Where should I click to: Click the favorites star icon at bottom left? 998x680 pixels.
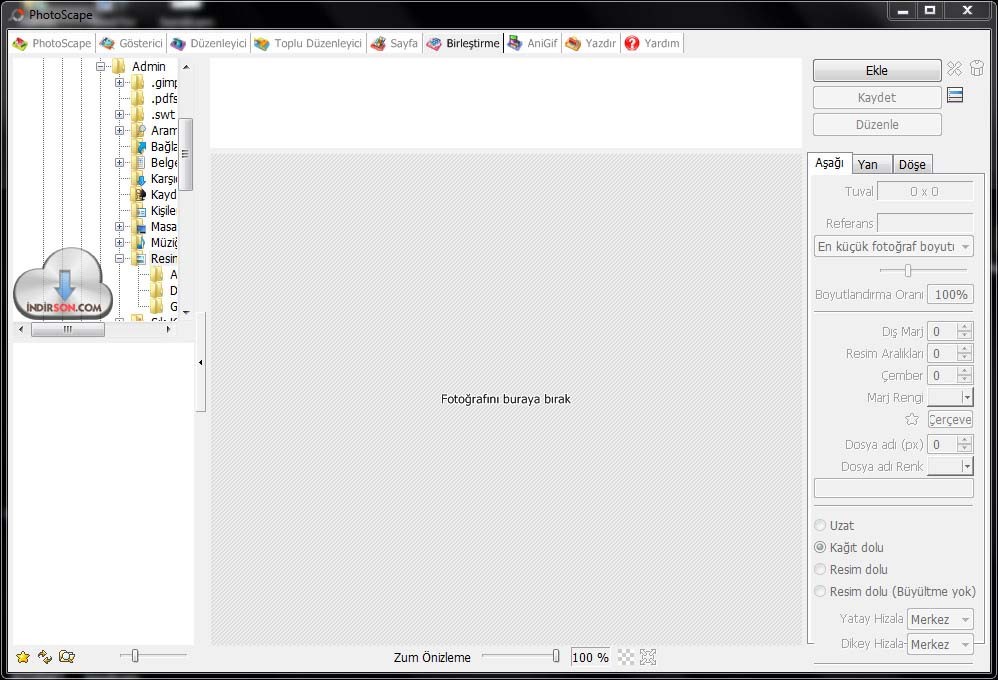(23, 657)
